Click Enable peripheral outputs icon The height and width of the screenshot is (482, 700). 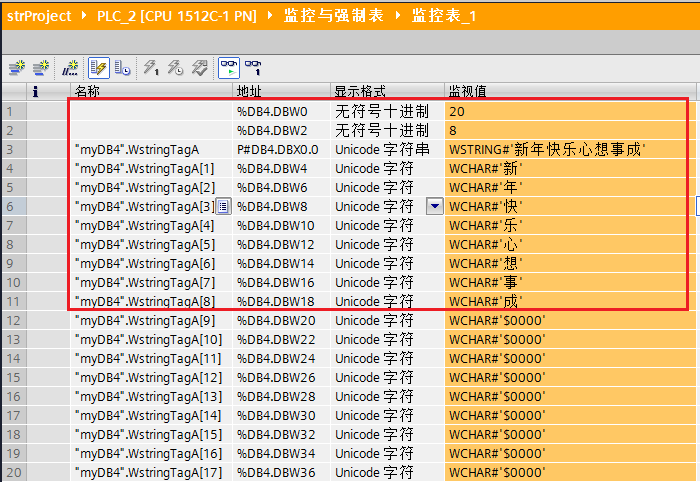200,68
